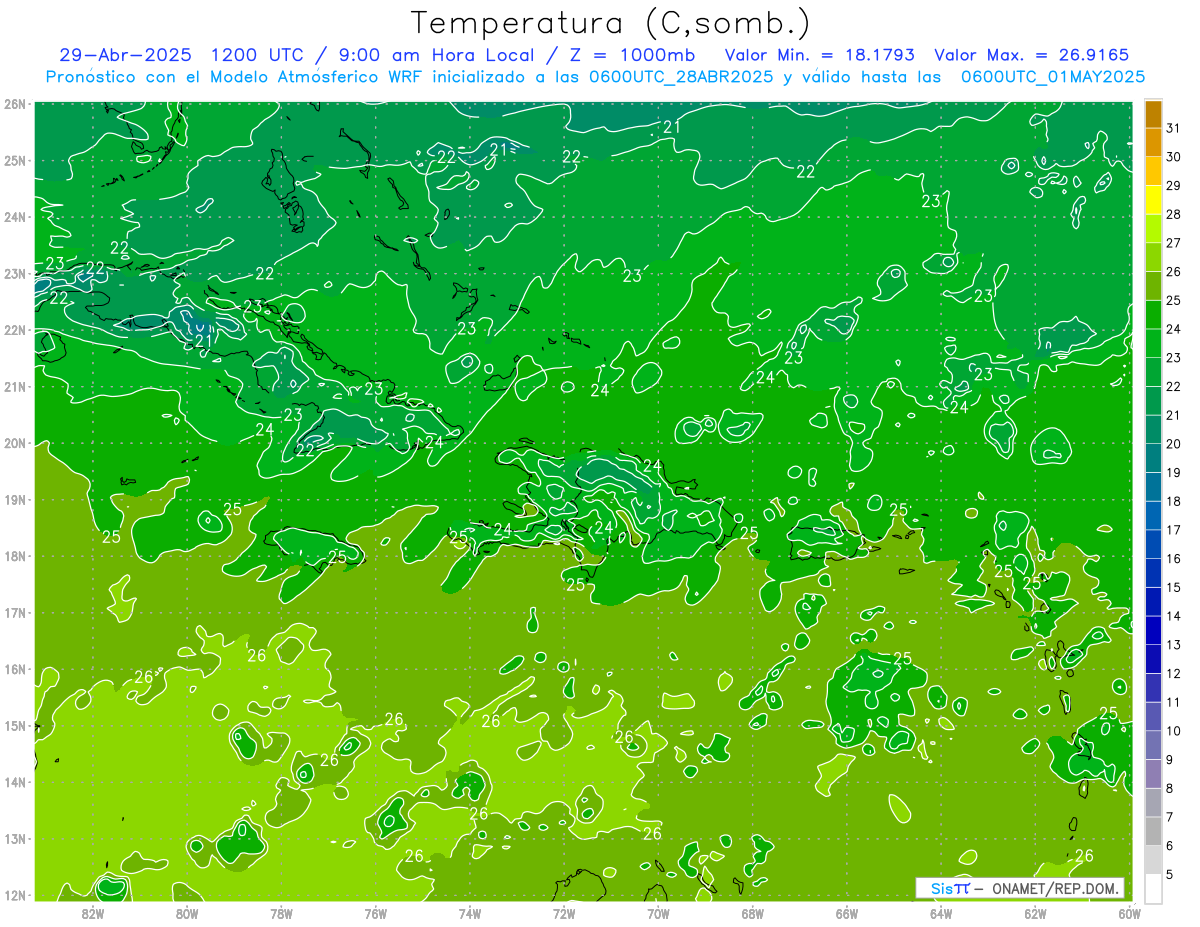Click the "14N" latitude axis label
1200x927 pixels.
tap(15, 782)
